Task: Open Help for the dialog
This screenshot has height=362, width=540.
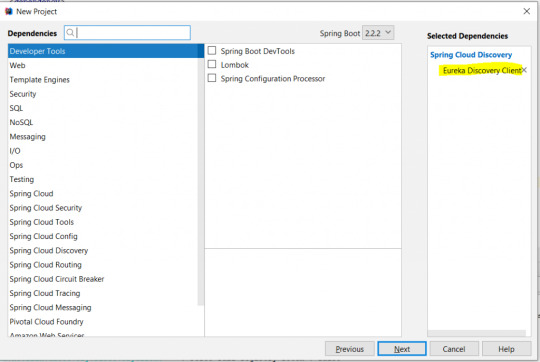Action: 506,349
